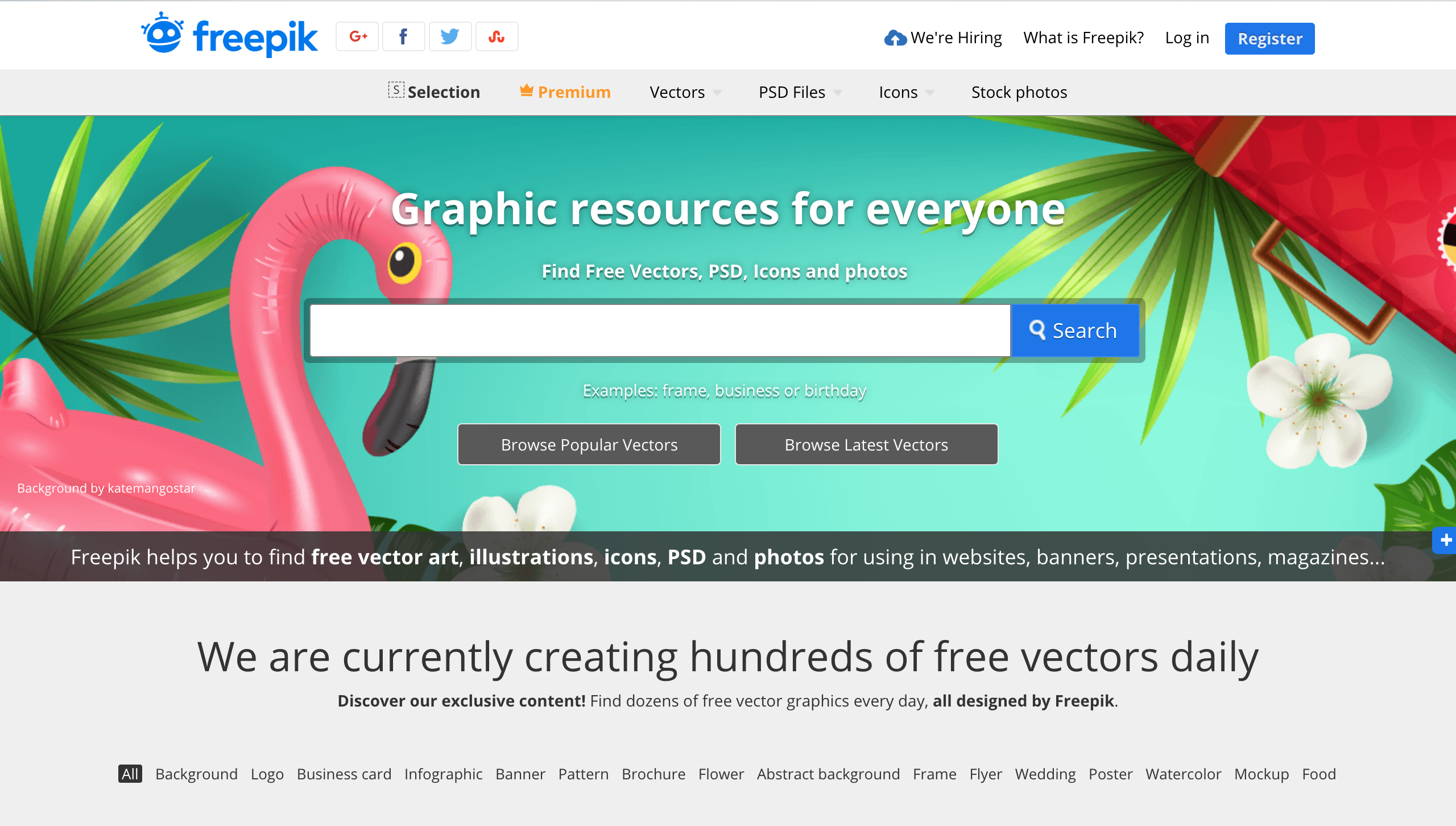The width and height of the screenshot is (1456, 826).
Task: Click Log in link
Action: click(1187, 38)
